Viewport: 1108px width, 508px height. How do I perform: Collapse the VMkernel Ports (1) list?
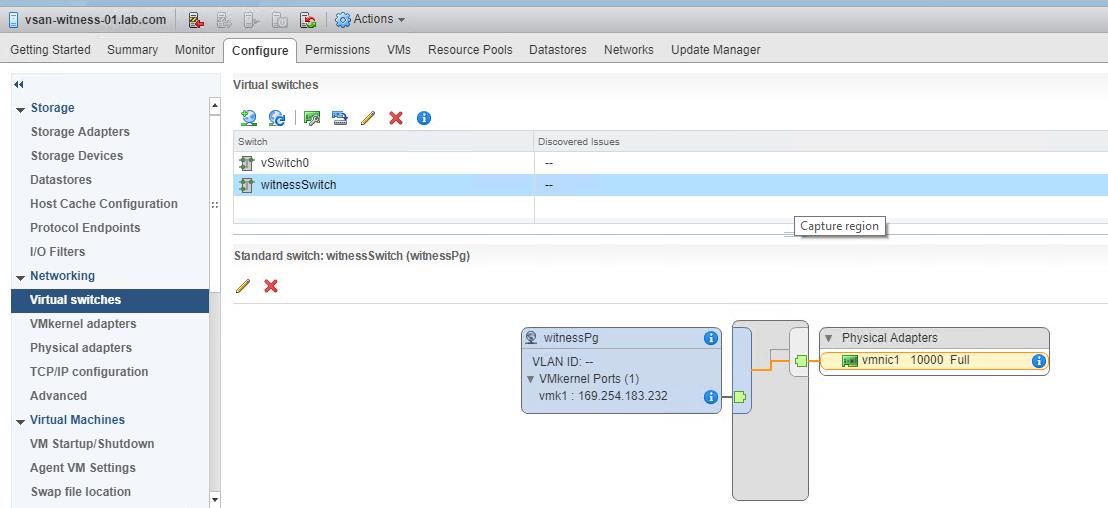[531, 379]
